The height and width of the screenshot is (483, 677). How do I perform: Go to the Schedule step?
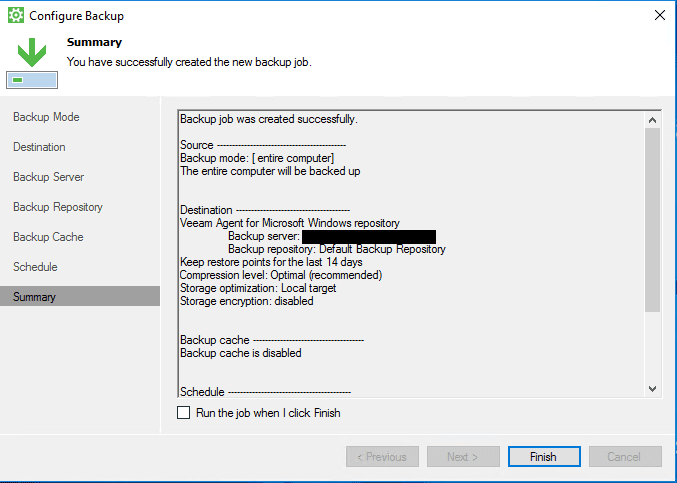point(35,267)
